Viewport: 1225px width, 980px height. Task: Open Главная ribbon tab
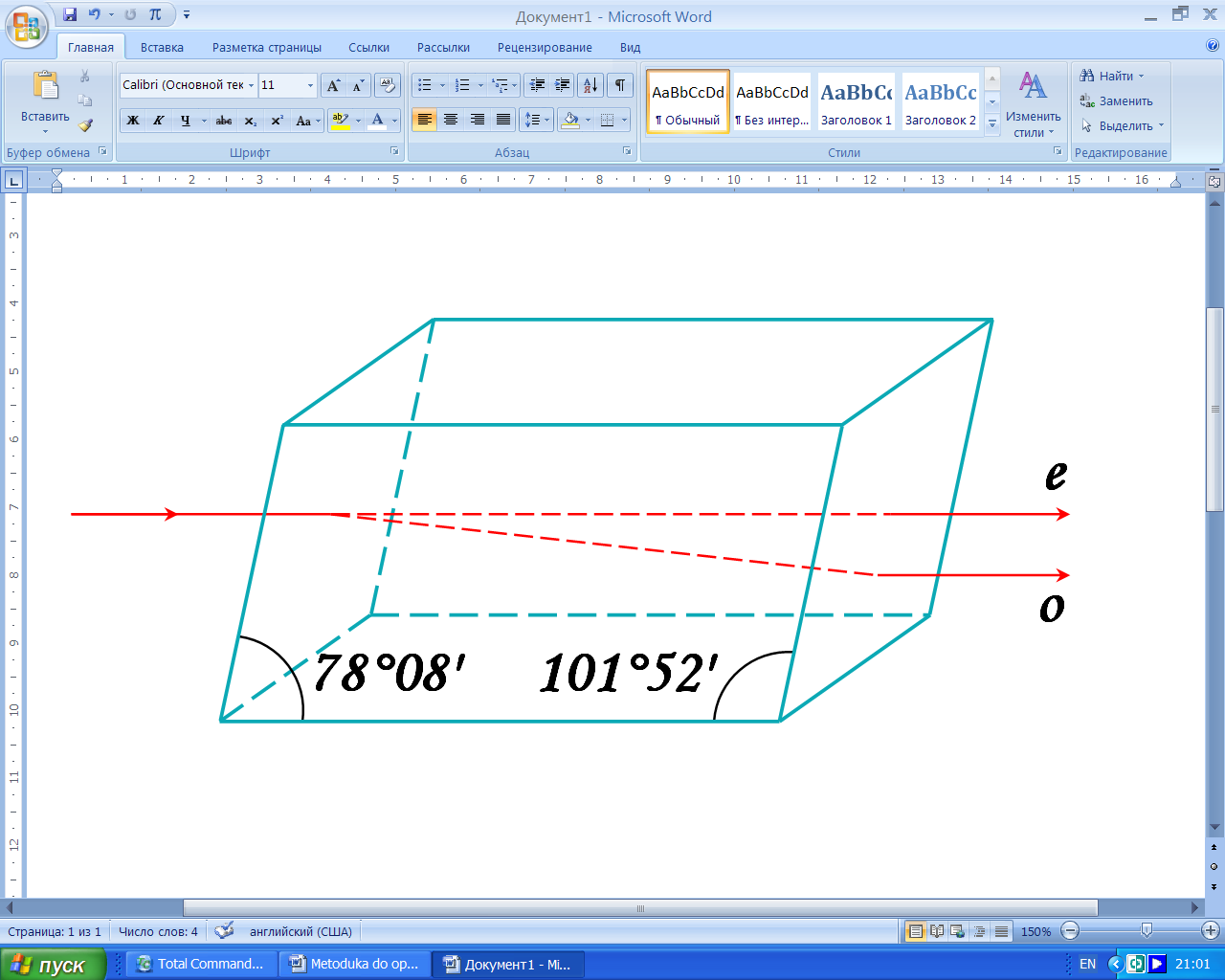91,47
